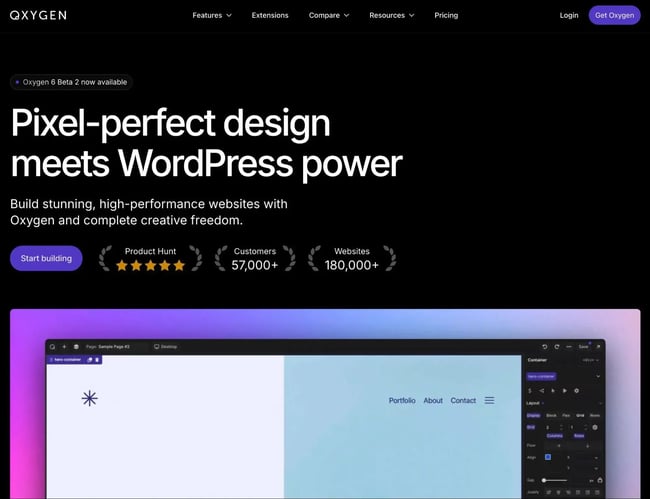Image resolution: width=650 pixels, height=499 pixels.
Task: Click the 'Pixel-perfect design' headline text
Action: (x=170, y=123)
